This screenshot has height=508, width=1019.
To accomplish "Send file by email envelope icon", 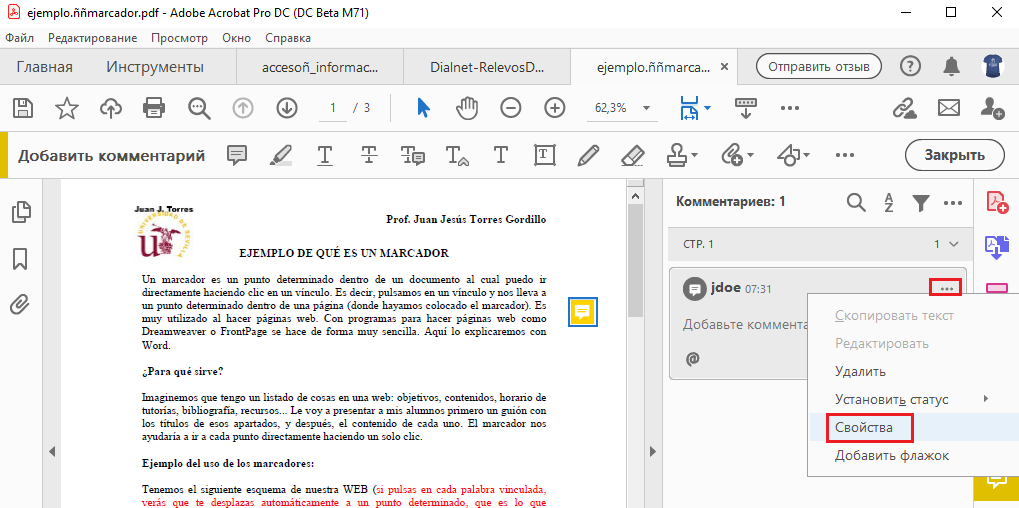I will 949,108.
